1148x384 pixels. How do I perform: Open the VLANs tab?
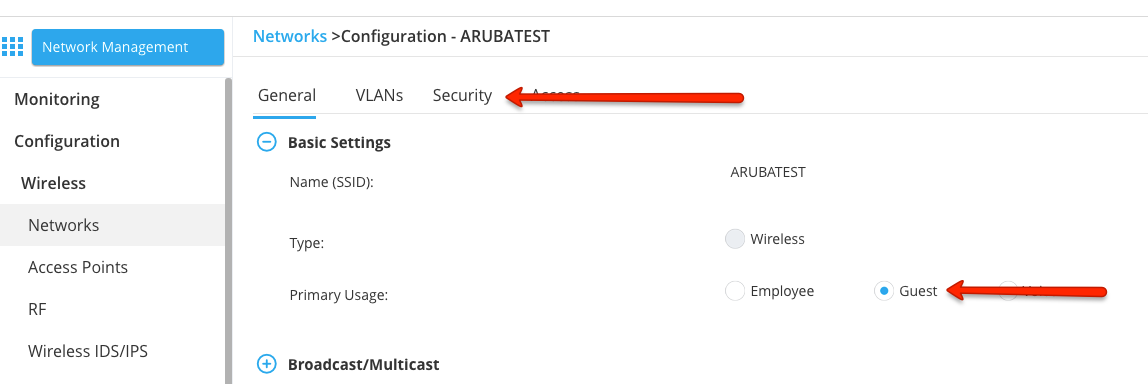(x=379, y=95)
